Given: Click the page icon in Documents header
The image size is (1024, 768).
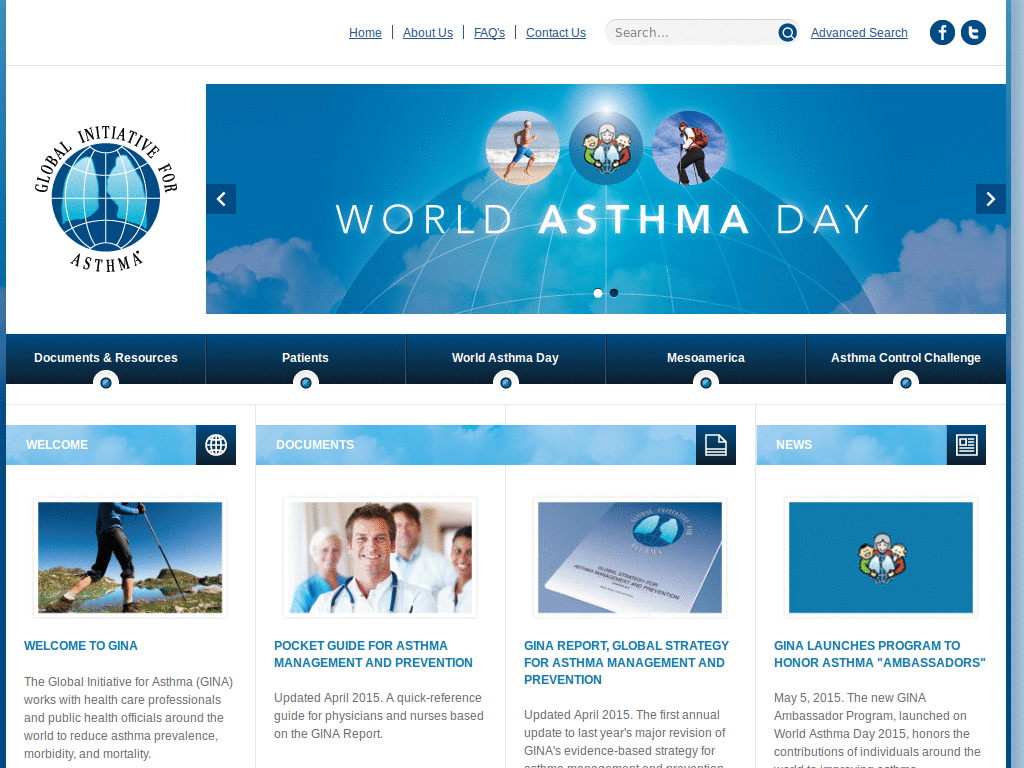Looking at the screenshot, I should (716, 445).
